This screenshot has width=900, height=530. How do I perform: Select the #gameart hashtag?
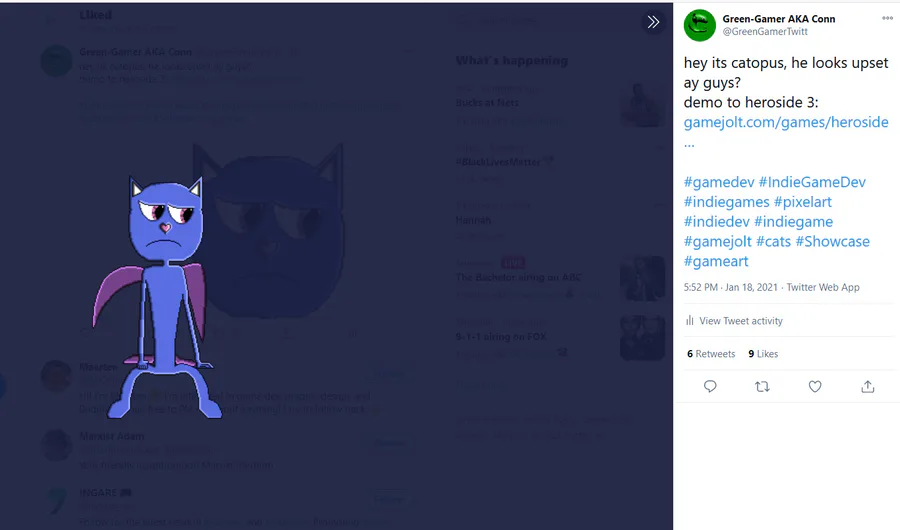point(716,261)
